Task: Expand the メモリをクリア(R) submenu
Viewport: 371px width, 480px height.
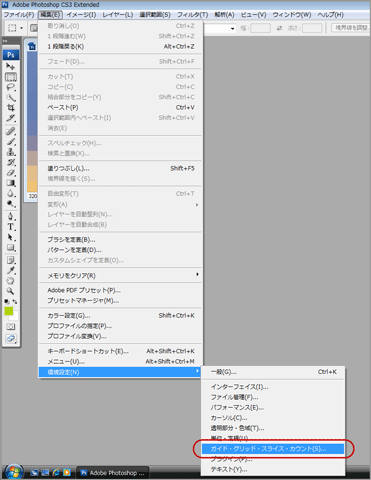Action: pyautogui.click(x=120, y=275)
